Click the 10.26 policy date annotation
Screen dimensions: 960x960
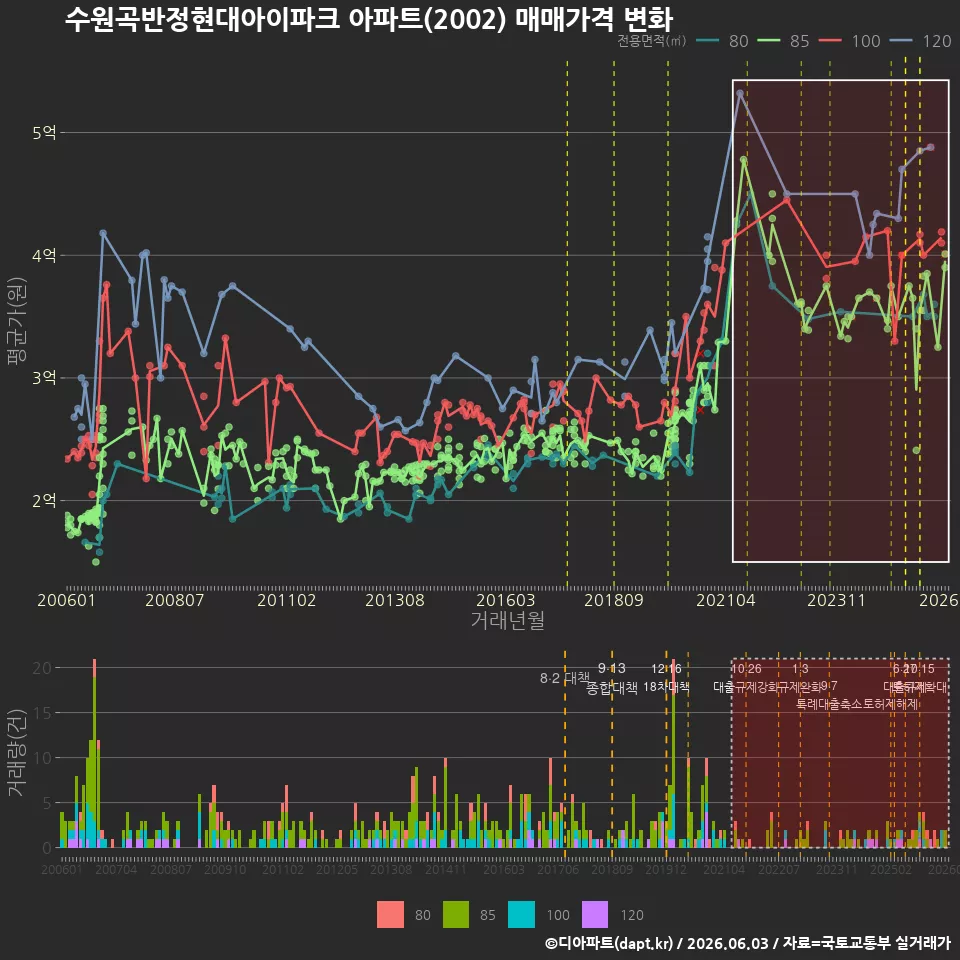pos(746,669)
